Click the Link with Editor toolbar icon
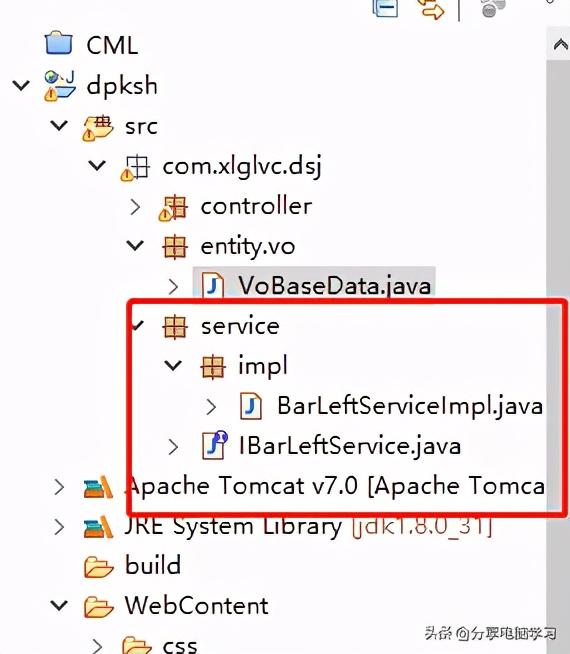570x654 pixels. coord(431,8)
